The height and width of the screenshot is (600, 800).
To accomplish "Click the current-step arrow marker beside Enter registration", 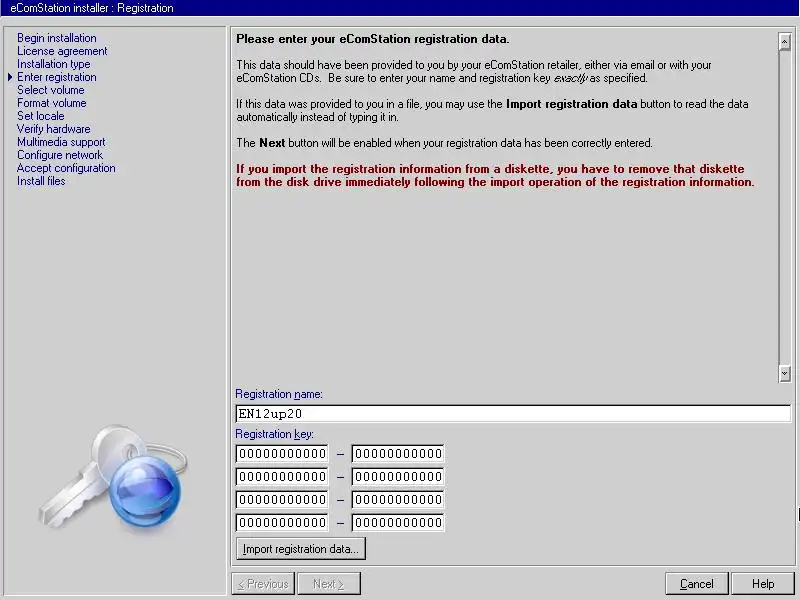I will point(10,77).
